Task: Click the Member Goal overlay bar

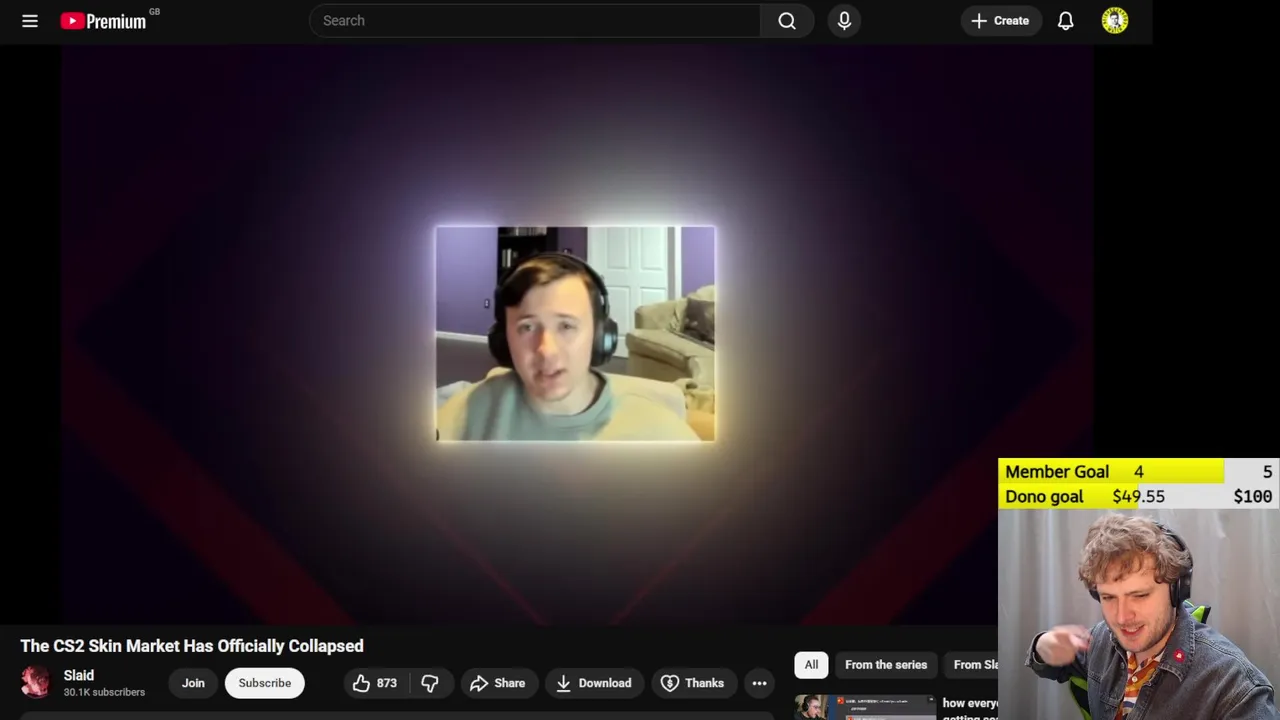Action: pyautogui.click(x=1139, y=472)
